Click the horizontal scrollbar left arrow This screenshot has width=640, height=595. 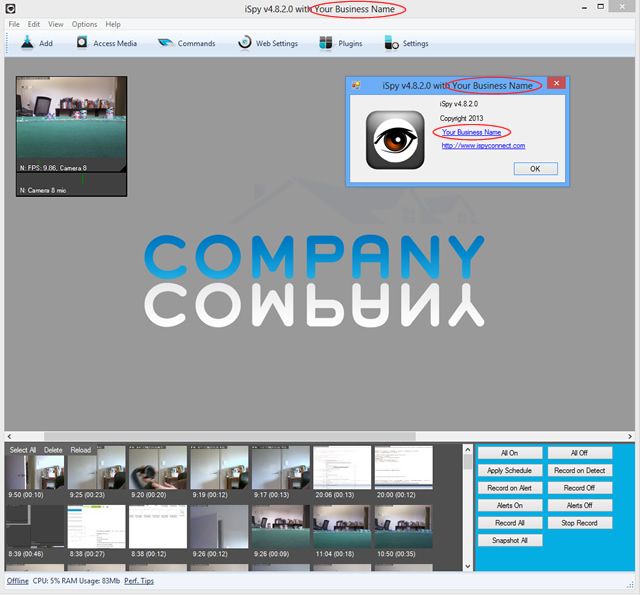tap(9, 436)
